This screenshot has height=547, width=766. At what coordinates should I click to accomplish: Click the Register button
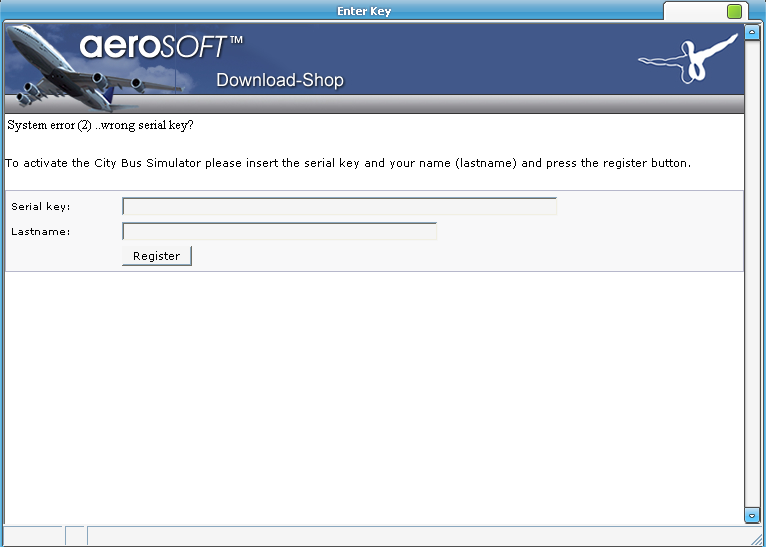pyautogui.click(x=157, y=256)
